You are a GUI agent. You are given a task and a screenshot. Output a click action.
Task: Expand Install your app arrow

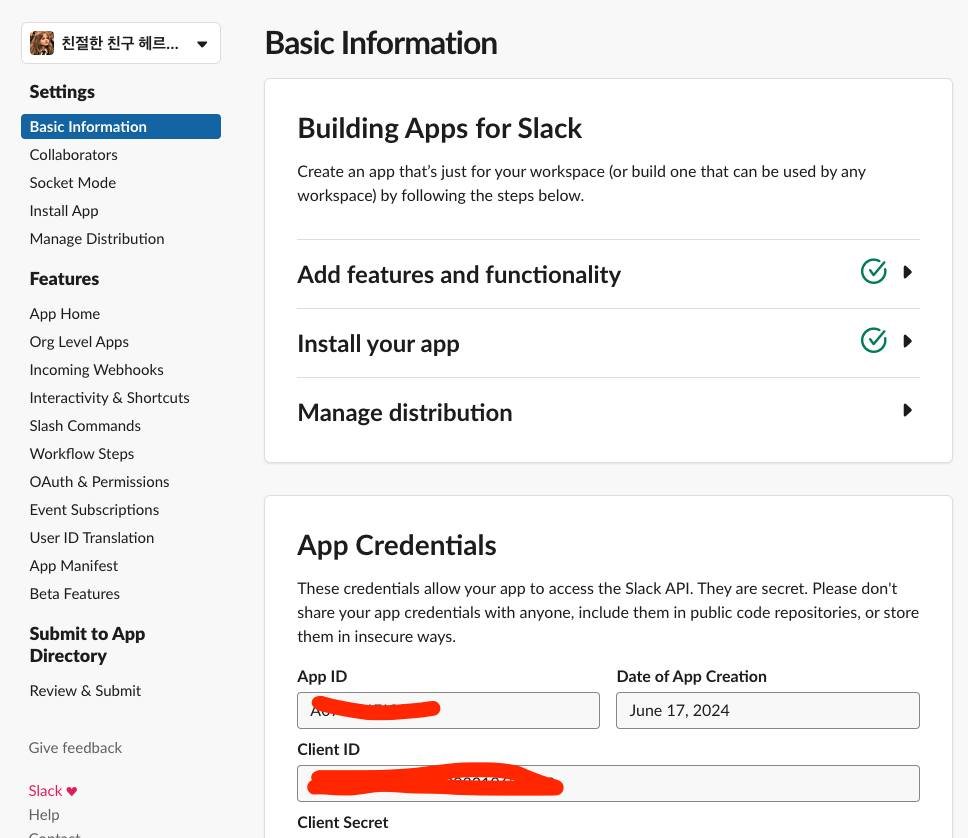coord(907,341)
